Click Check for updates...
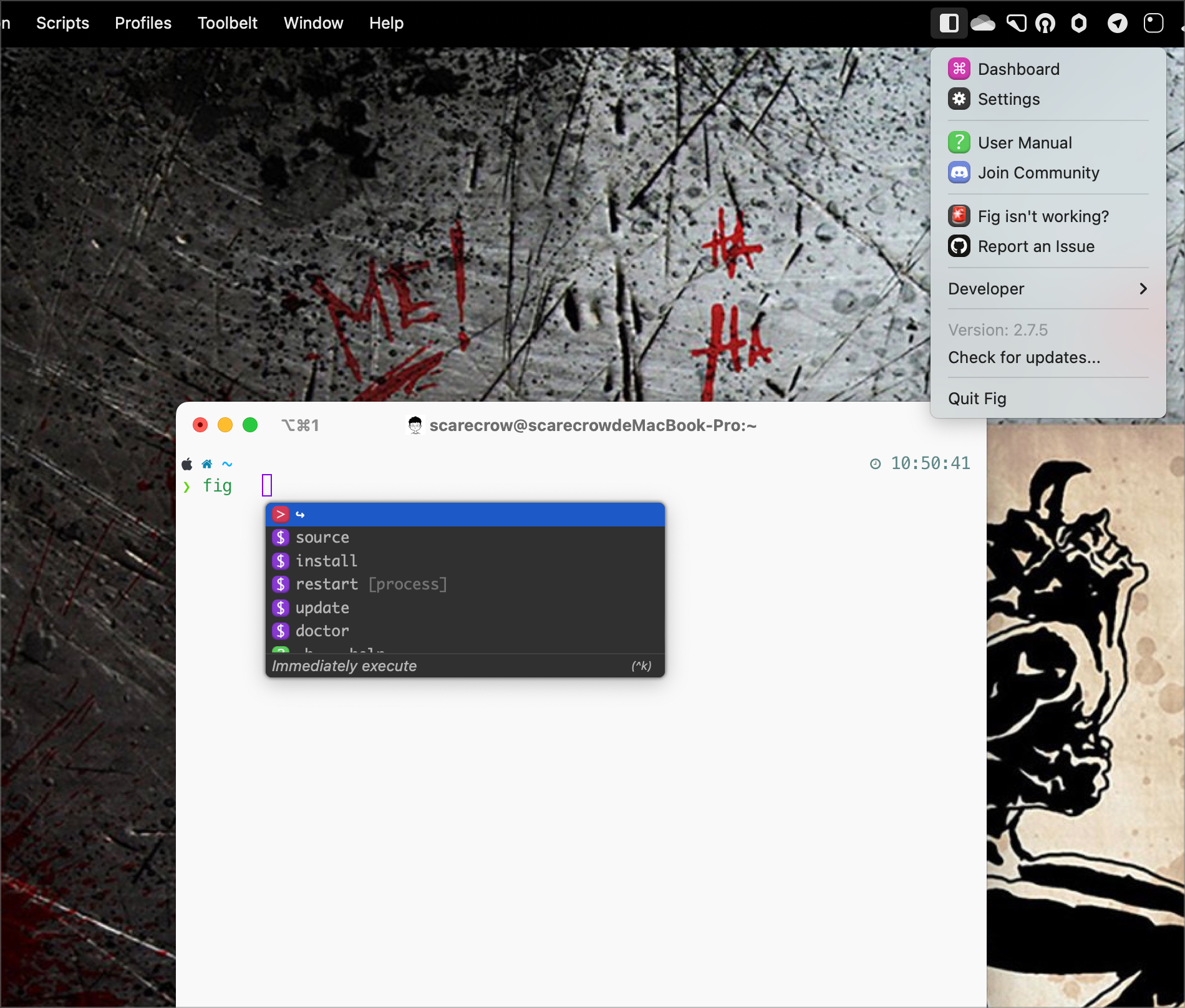Screen dimensions: 1185x1008 (x=1048, y=357)
